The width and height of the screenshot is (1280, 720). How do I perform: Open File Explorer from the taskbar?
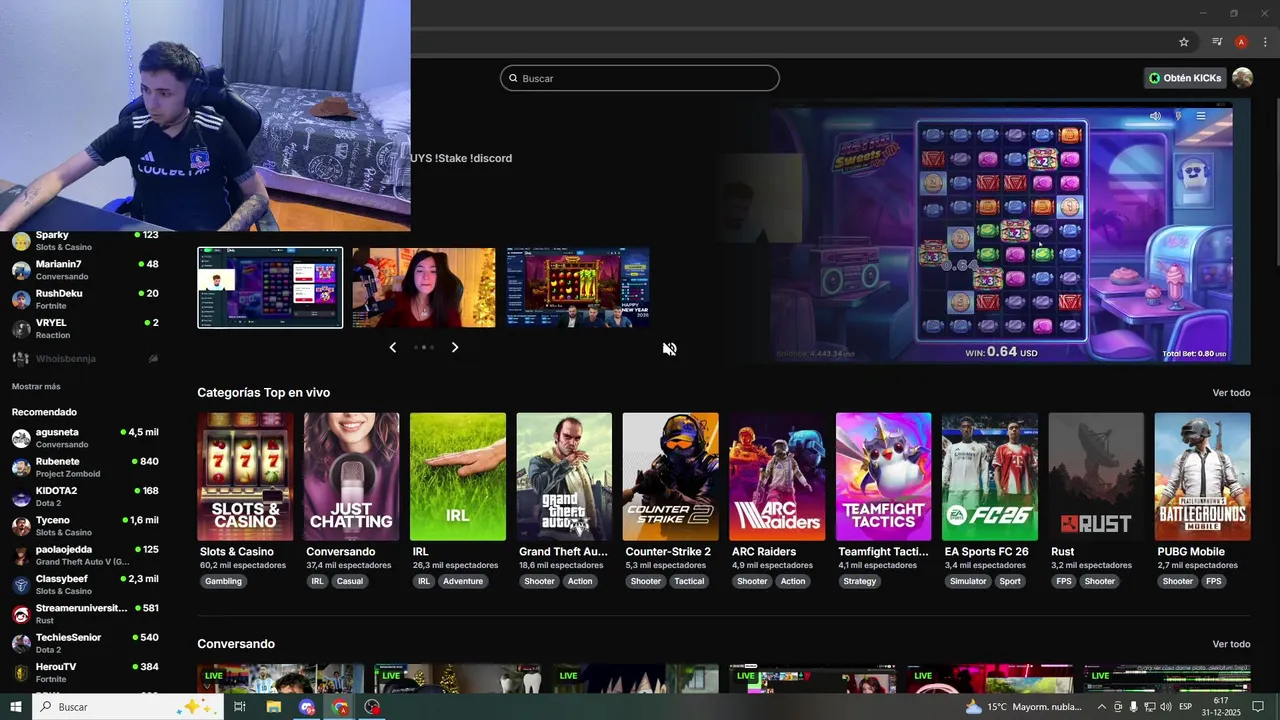tap(273, 707)
